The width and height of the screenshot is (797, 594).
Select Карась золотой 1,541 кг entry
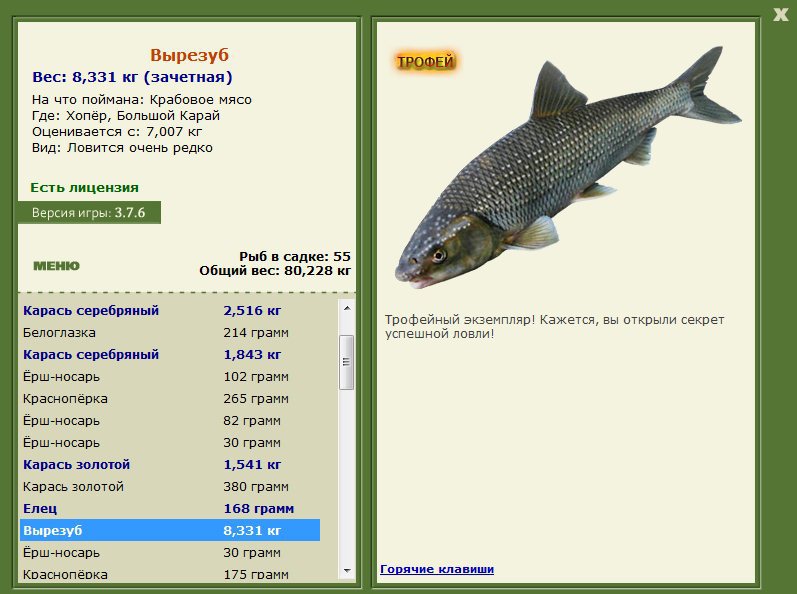(170, 464)
